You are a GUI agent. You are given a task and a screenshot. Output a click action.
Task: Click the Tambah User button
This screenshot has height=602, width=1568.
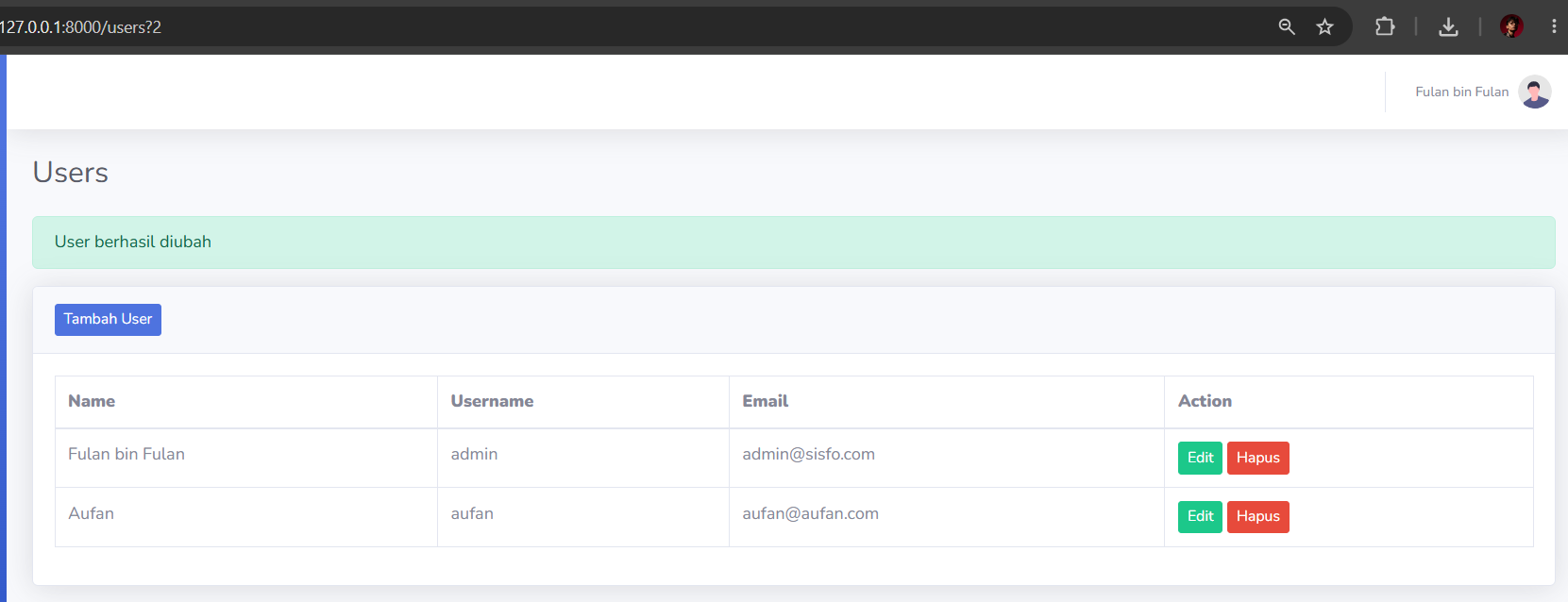click(x=108, y=320)
